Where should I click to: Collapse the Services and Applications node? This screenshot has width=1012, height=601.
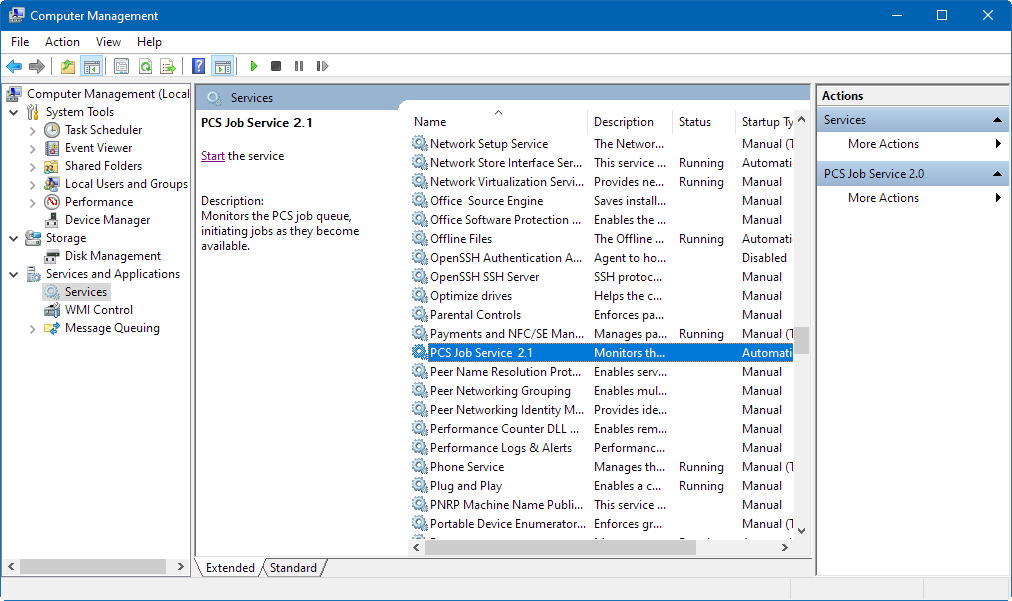click(14, 274)
